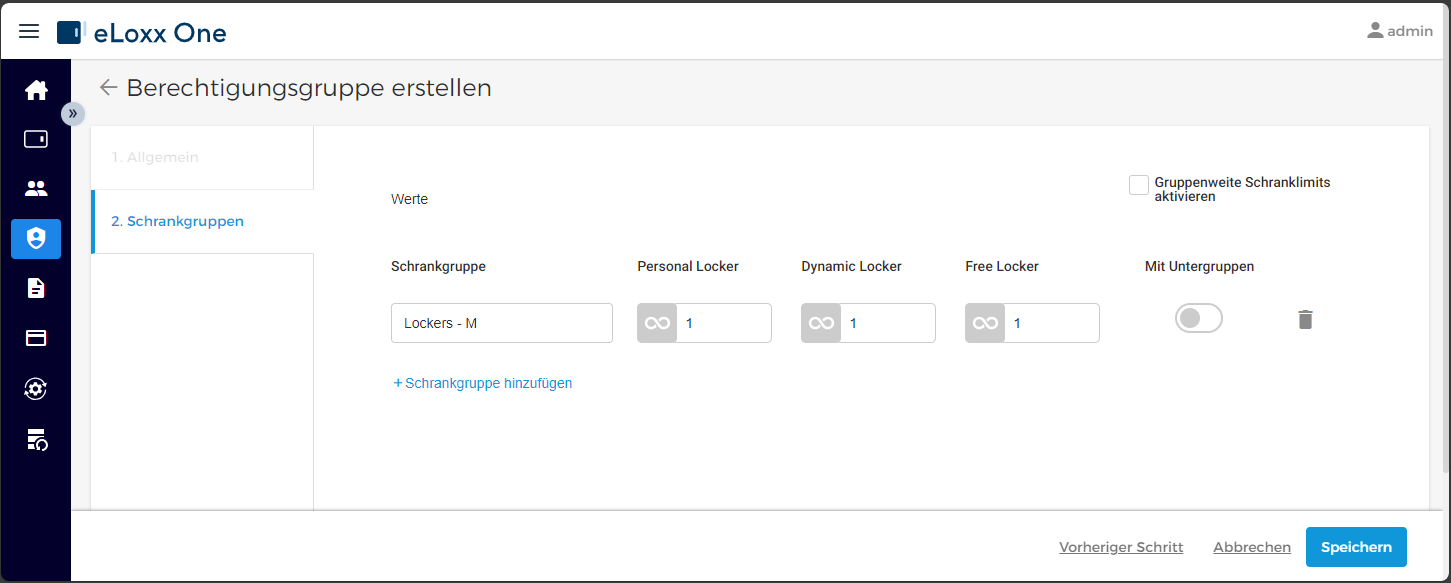Open the hamburger main menu
Screen dimensions: 1451x583
(29, 31)
